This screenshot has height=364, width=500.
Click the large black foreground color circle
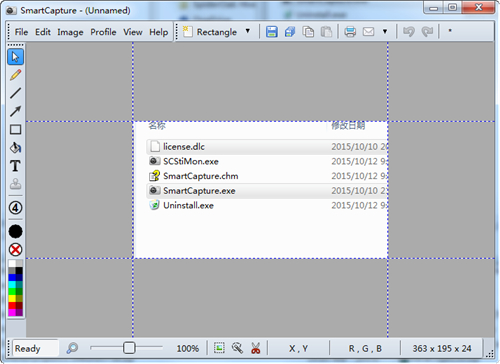tap(15, 231)
